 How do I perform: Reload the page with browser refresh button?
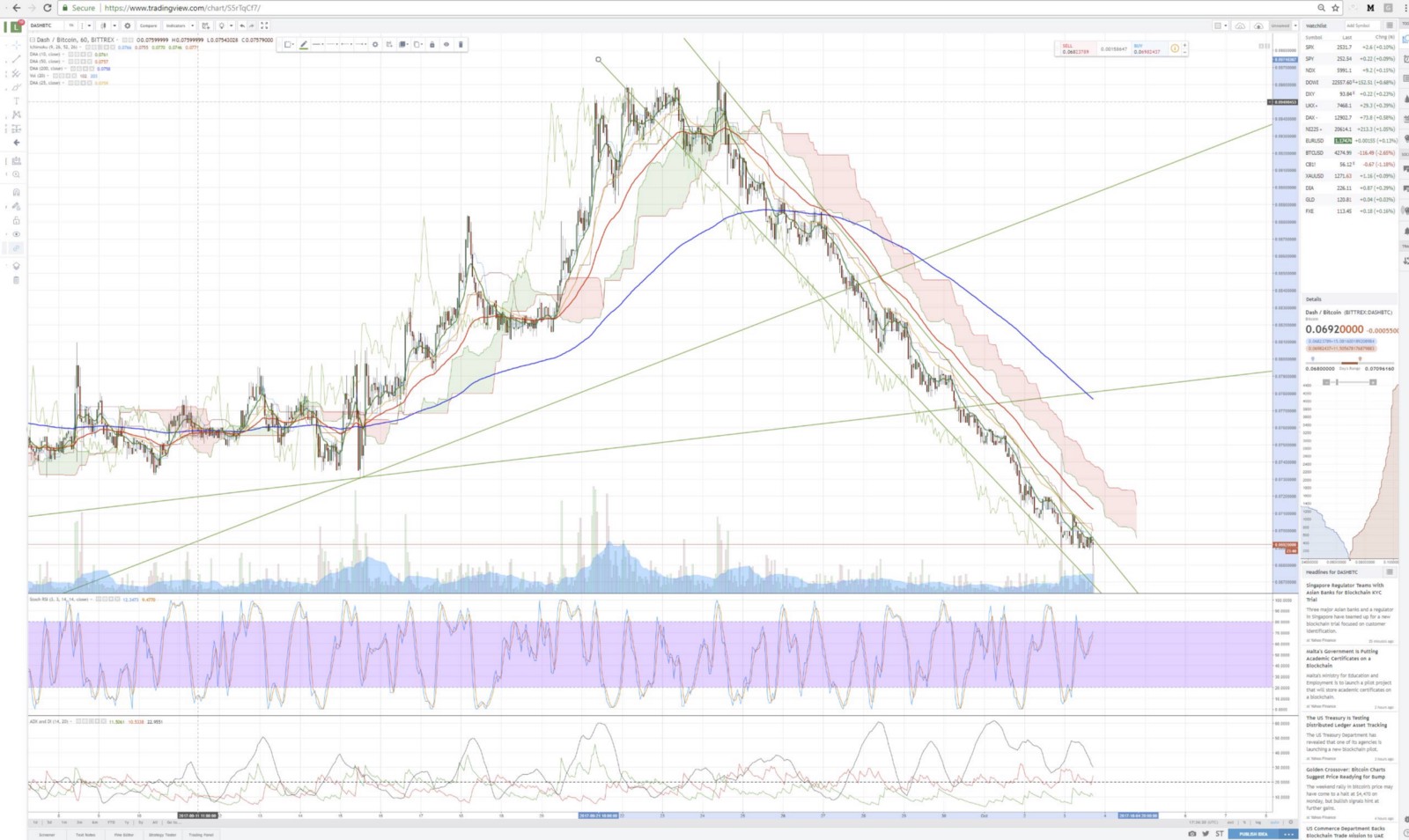48,8
